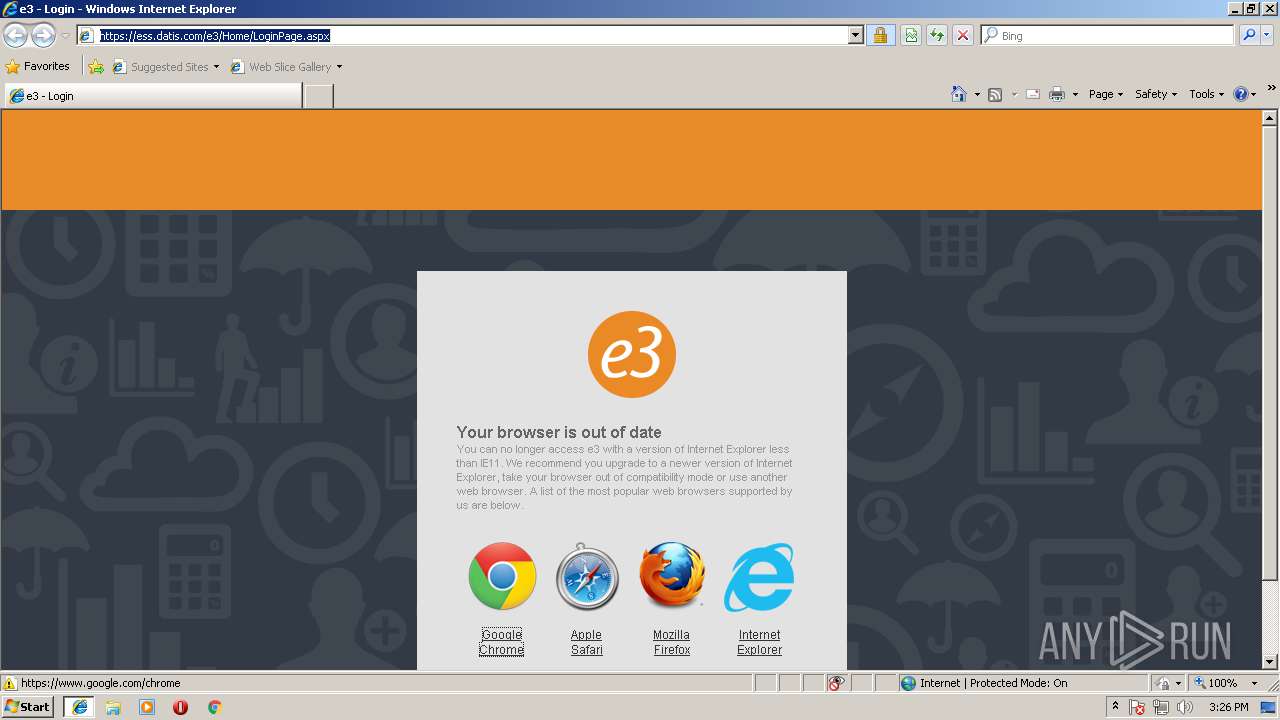This screenshot has height=720, width=1280.
Task: Click the Print icon
Action: (x=1057, y=94)
